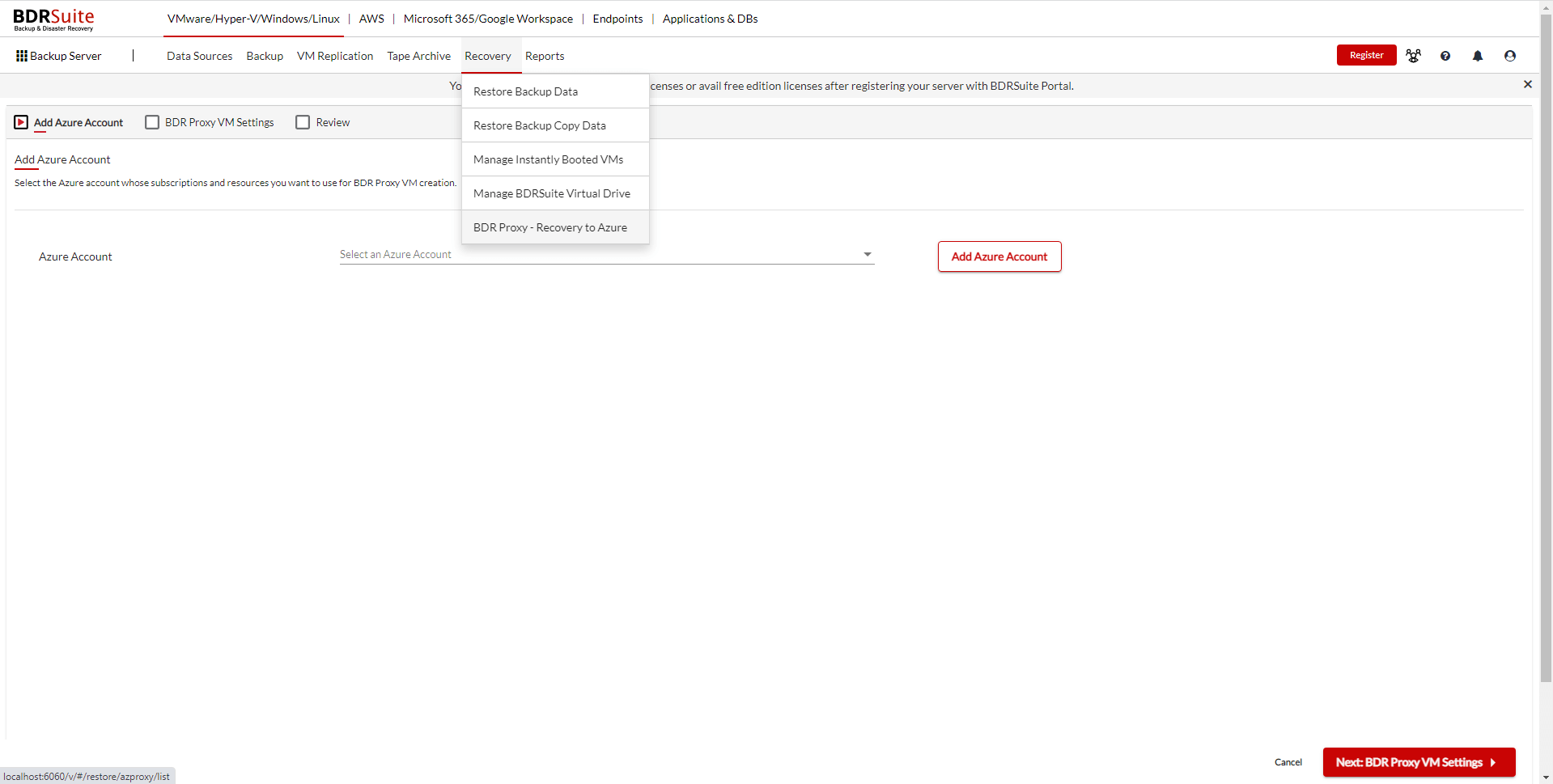Open the Applications & DBs tab
Screen dimensions: 1553x784
[x=710, y=19]
